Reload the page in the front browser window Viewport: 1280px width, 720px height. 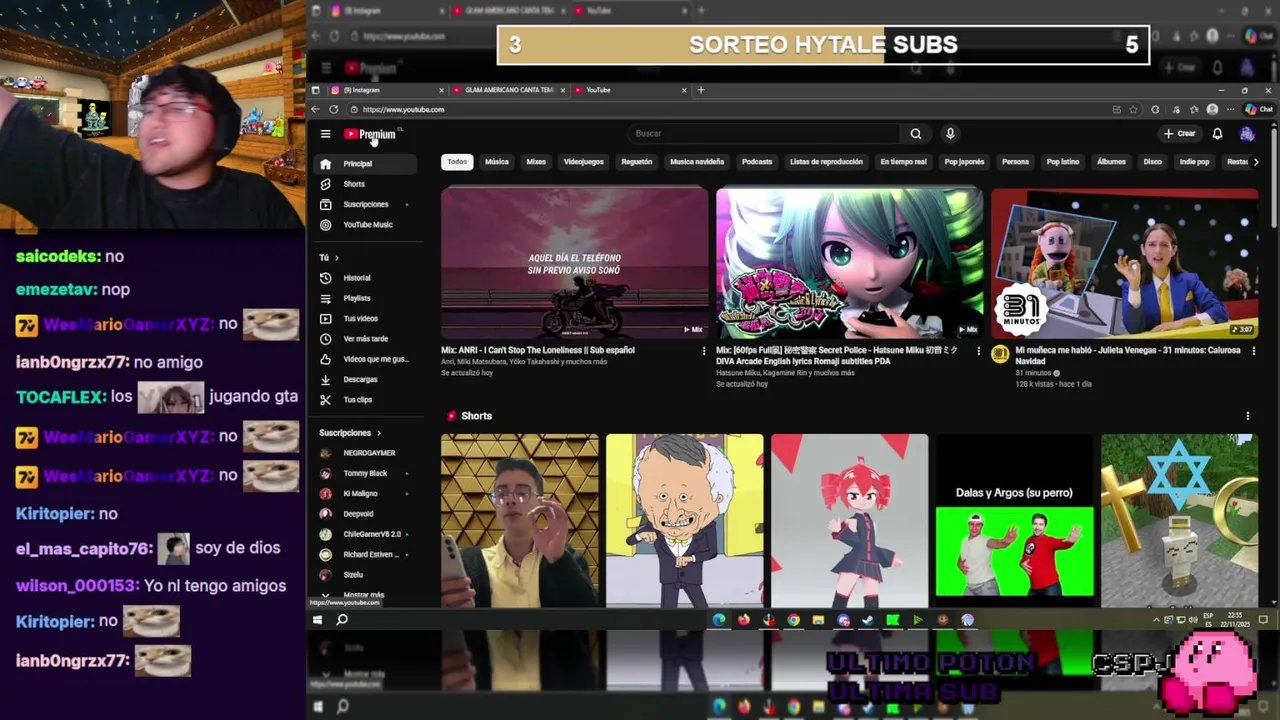pyautogui.click(x=334, y=109)
